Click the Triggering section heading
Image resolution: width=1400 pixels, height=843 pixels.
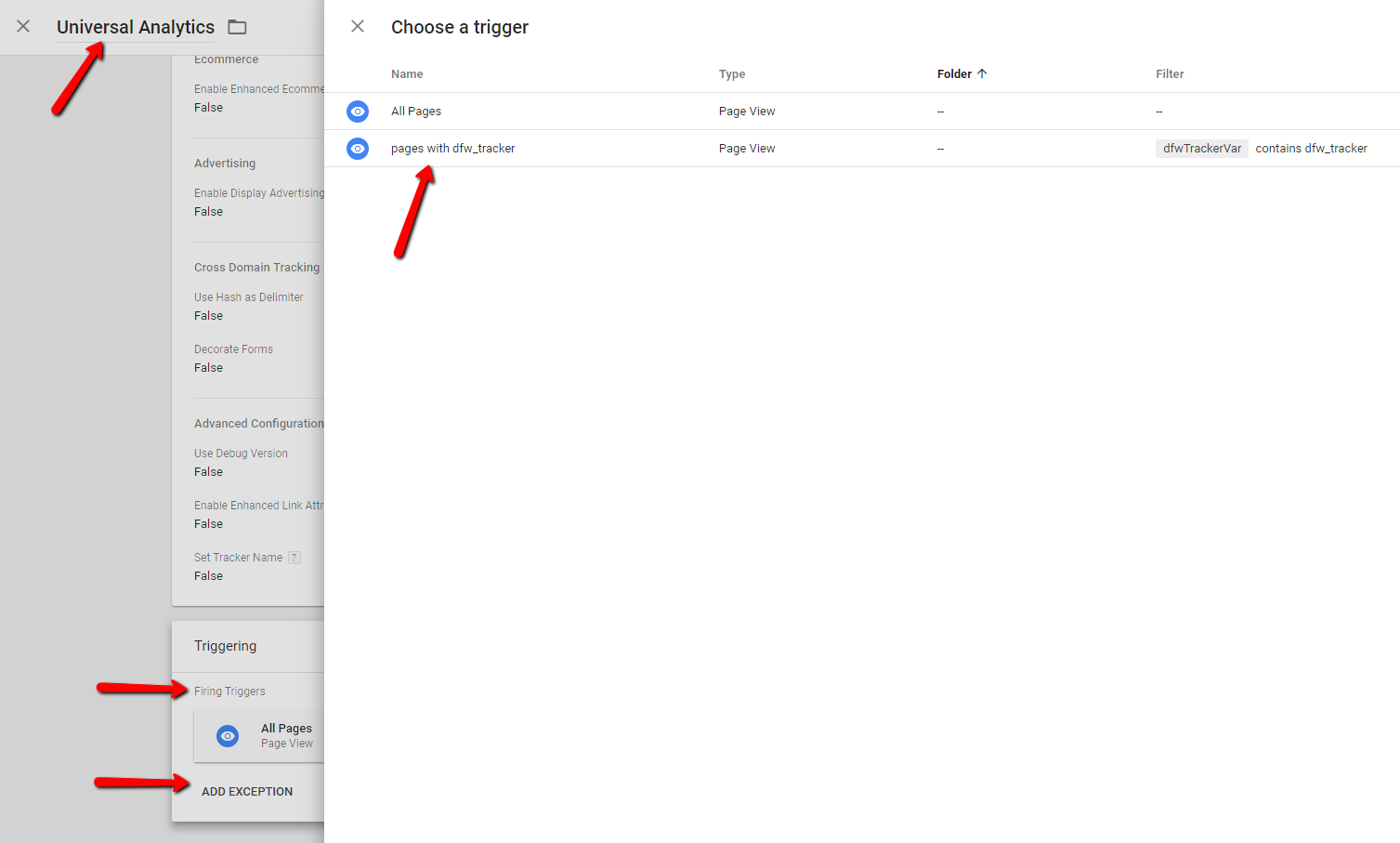coord(225,646)
